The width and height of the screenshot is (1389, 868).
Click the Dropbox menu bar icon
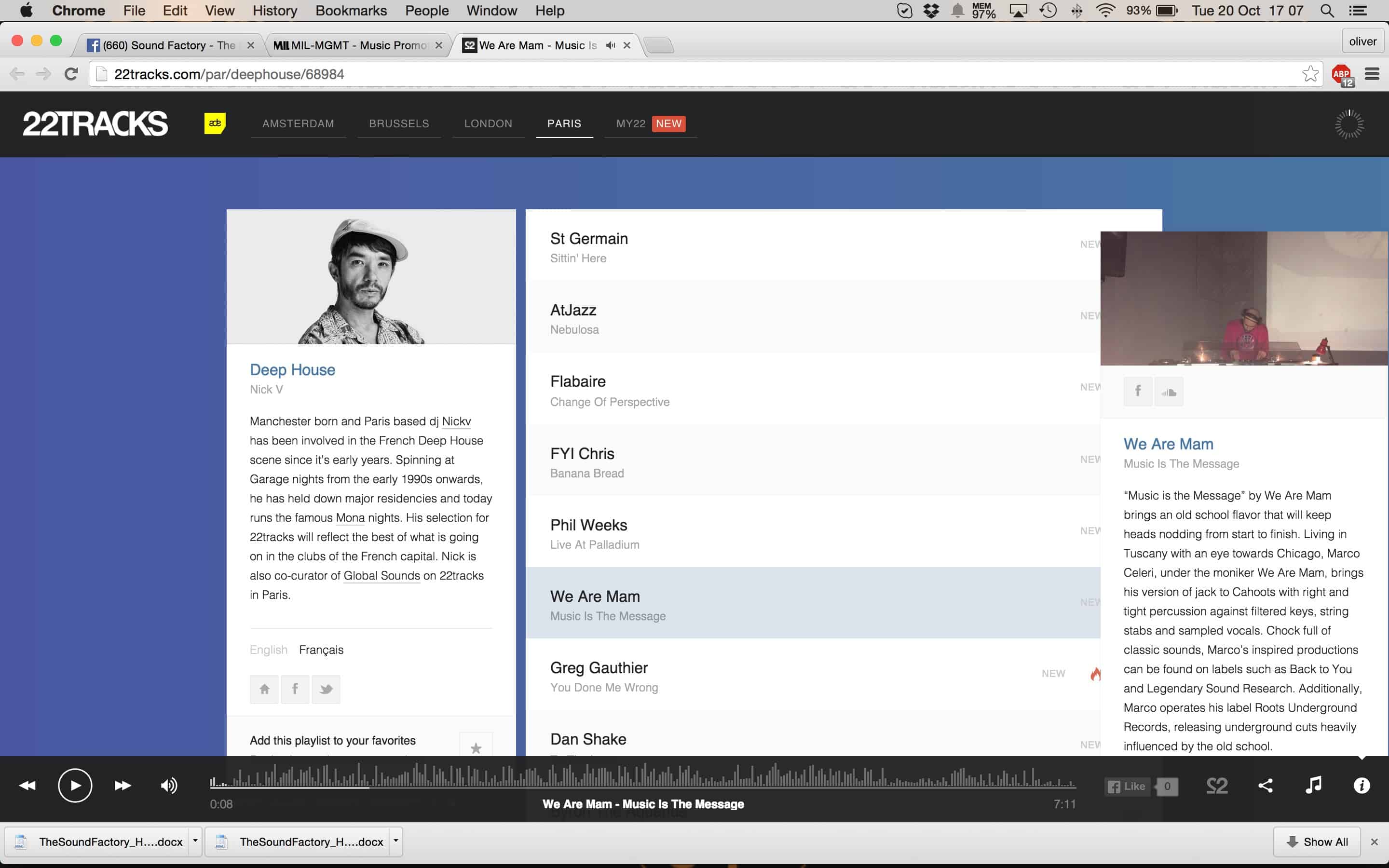(x=931, y=10)
